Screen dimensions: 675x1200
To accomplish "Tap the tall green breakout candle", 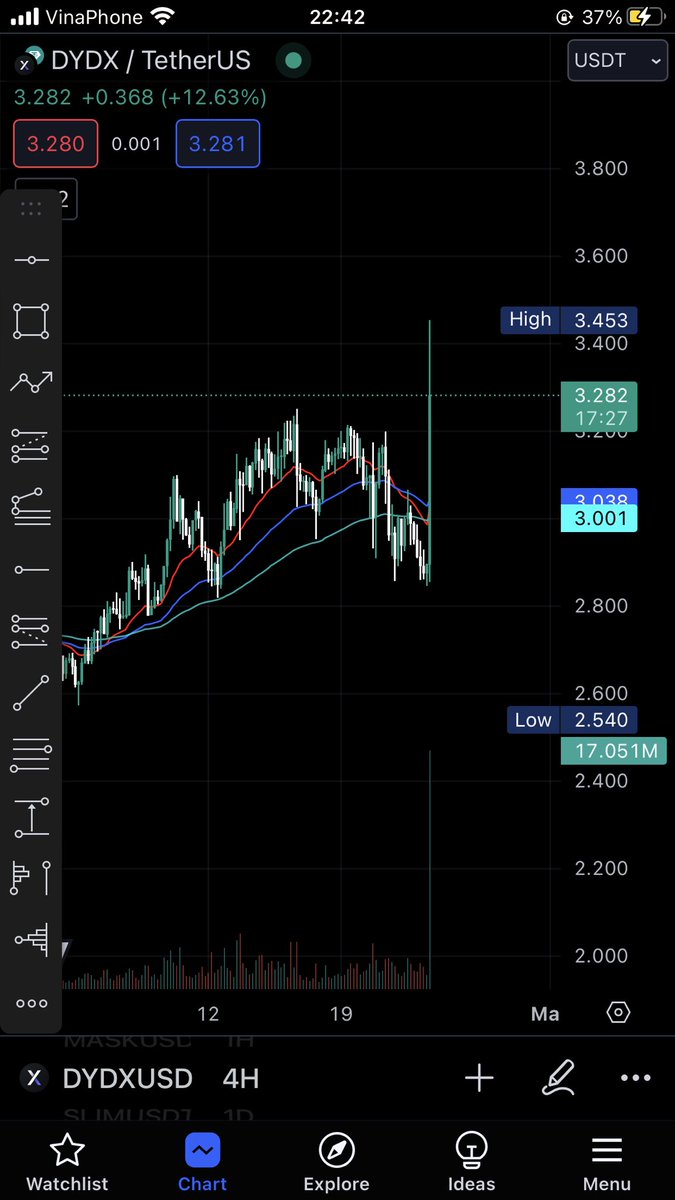I will point(430,450).
